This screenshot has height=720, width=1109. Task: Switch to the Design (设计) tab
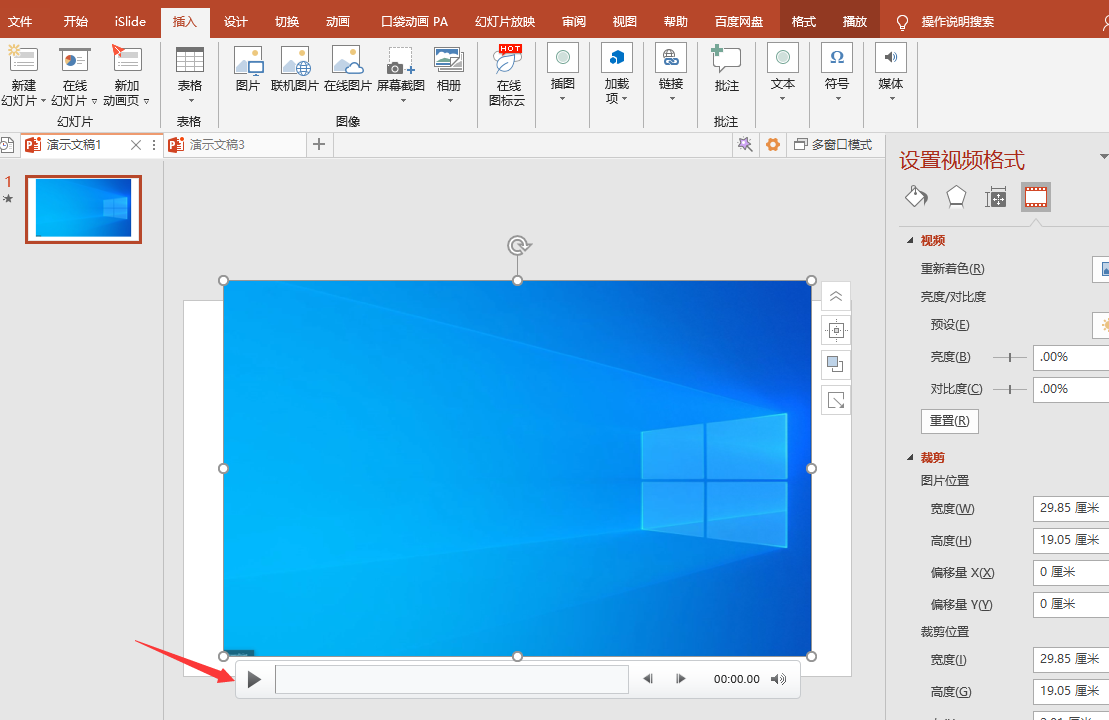236,21
